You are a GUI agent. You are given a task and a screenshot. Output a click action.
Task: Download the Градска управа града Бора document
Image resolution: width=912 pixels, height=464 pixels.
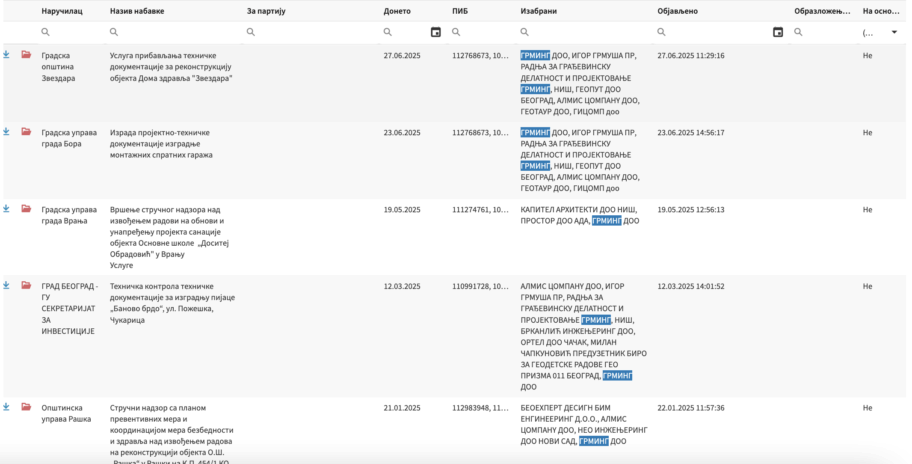pos(6,131)
